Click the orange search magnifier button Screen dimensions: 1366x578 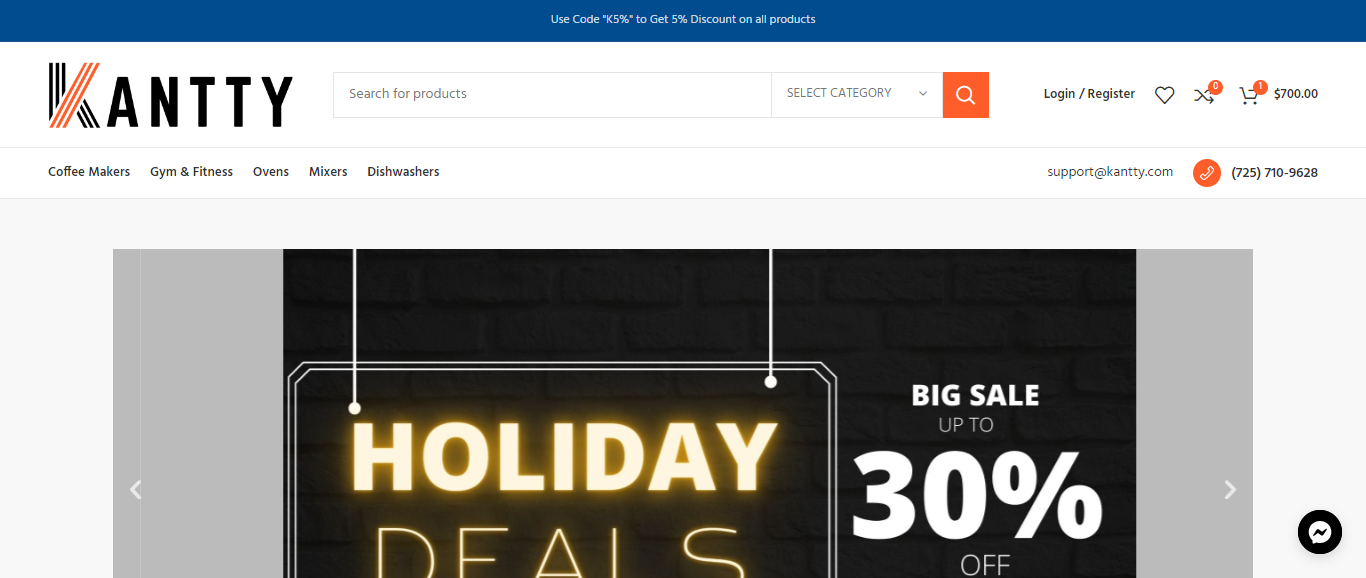click(x=965, y=95)
